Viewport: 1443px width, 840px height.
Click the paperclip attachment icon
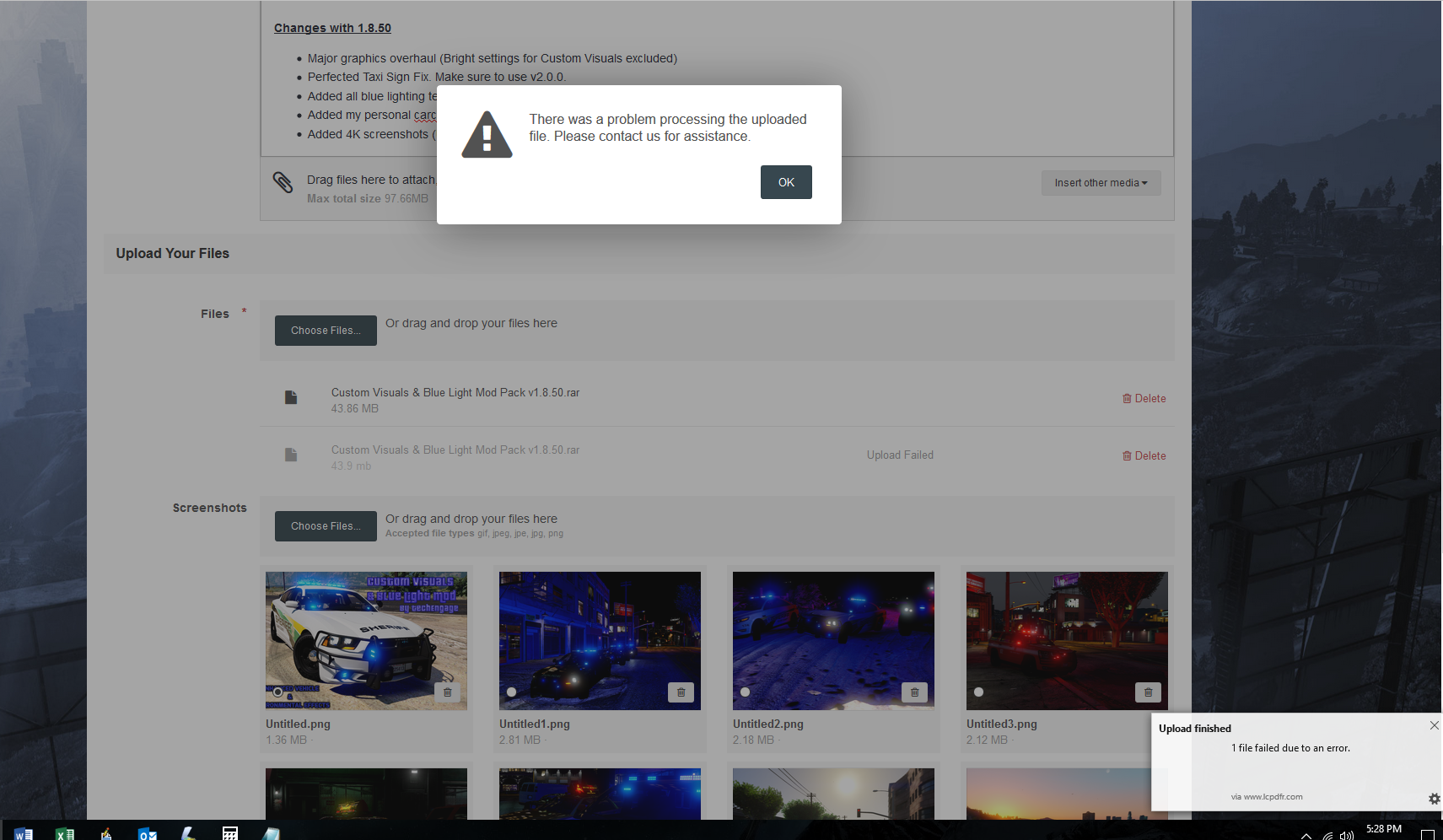tap(283, 182)
